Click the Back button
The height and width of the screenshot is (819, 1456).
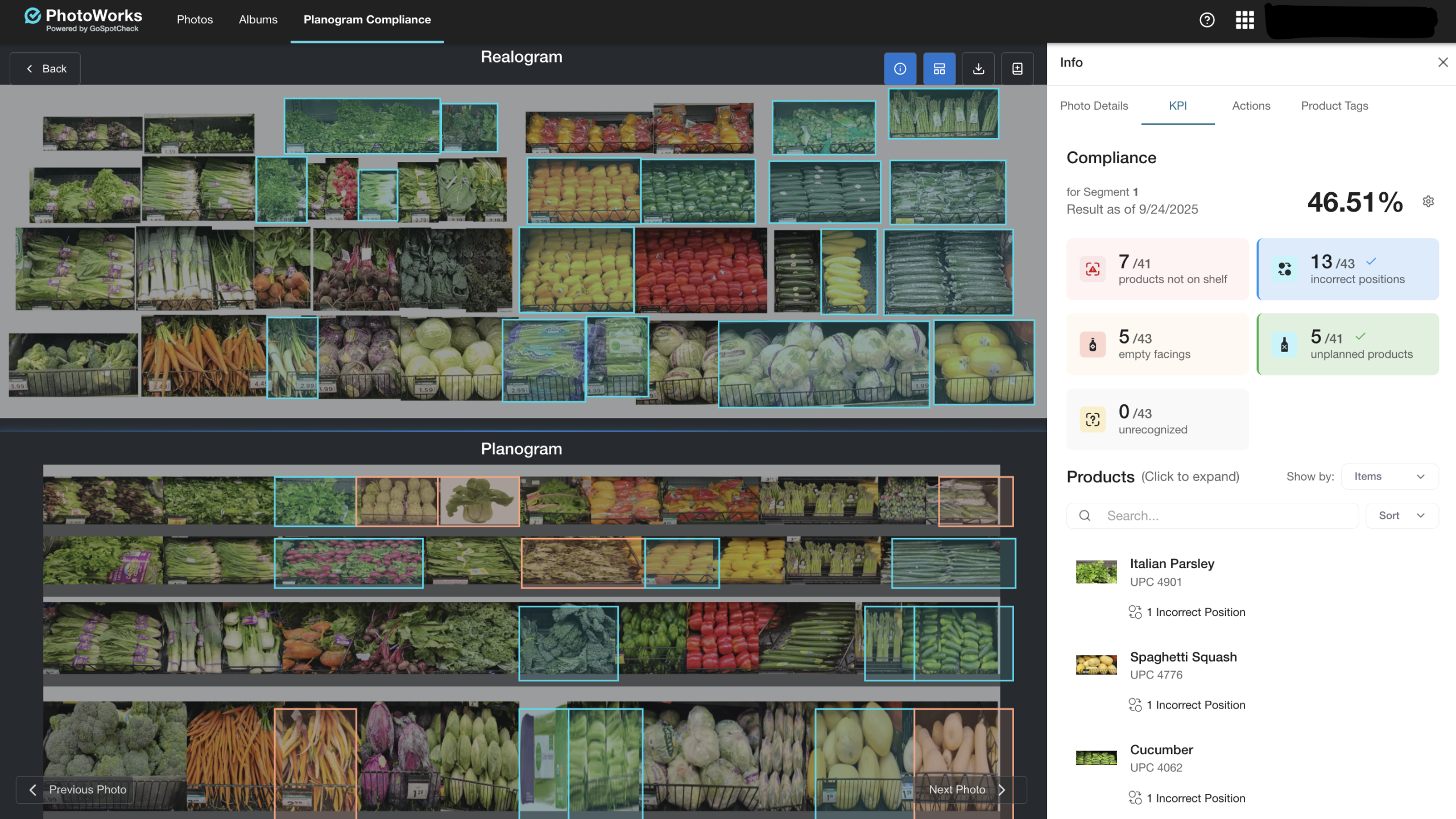[x=45, y=69]
